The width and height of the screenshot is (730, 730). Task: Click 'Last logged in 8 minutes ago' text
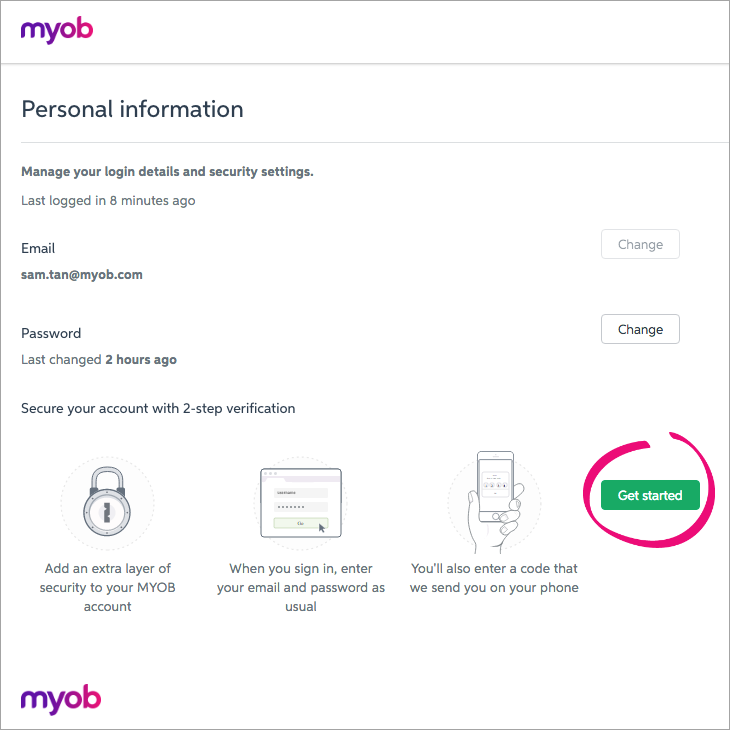coord(108,201)
